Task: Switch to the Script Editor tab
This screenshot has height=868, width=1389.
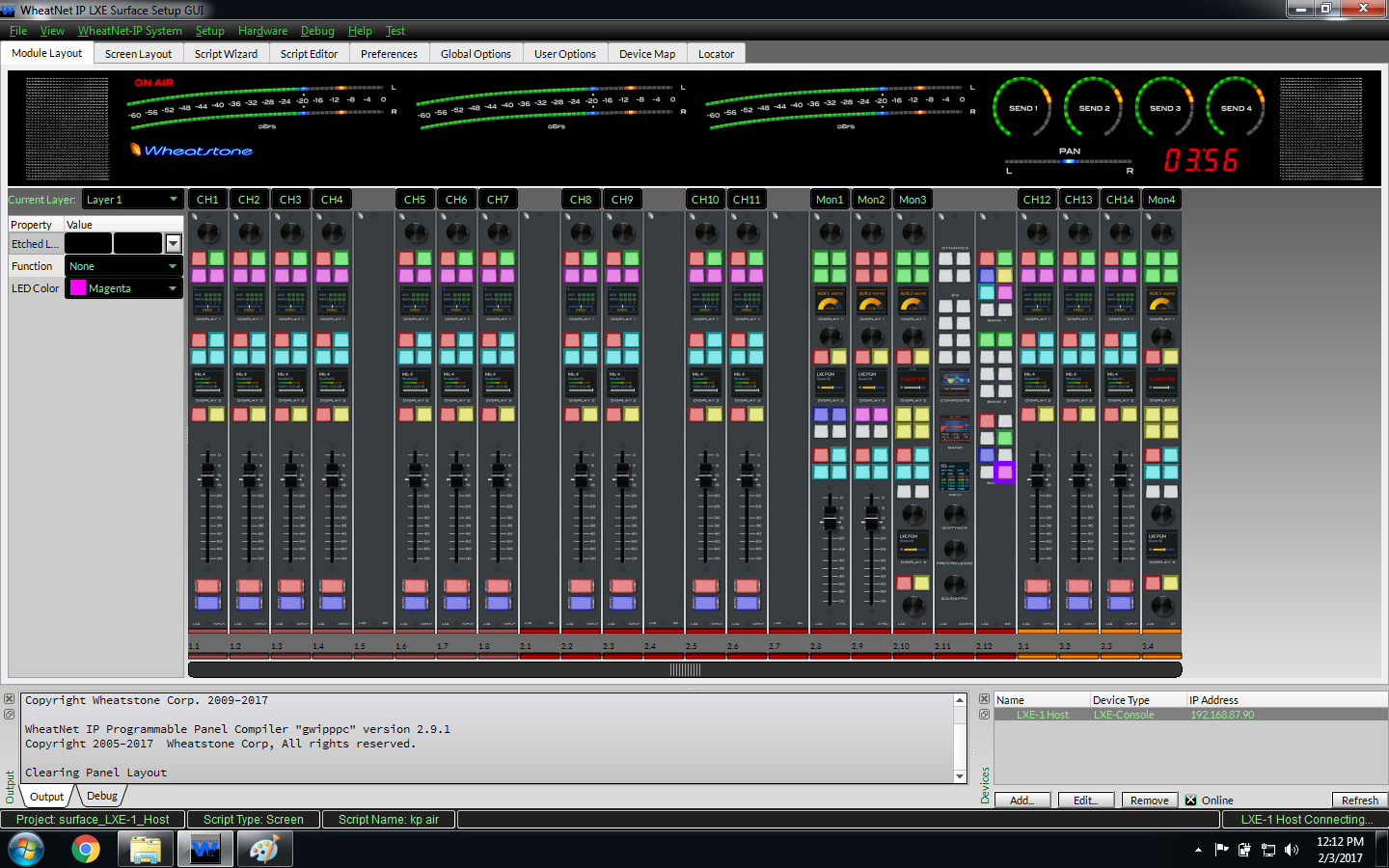Action: coord(309,54)
